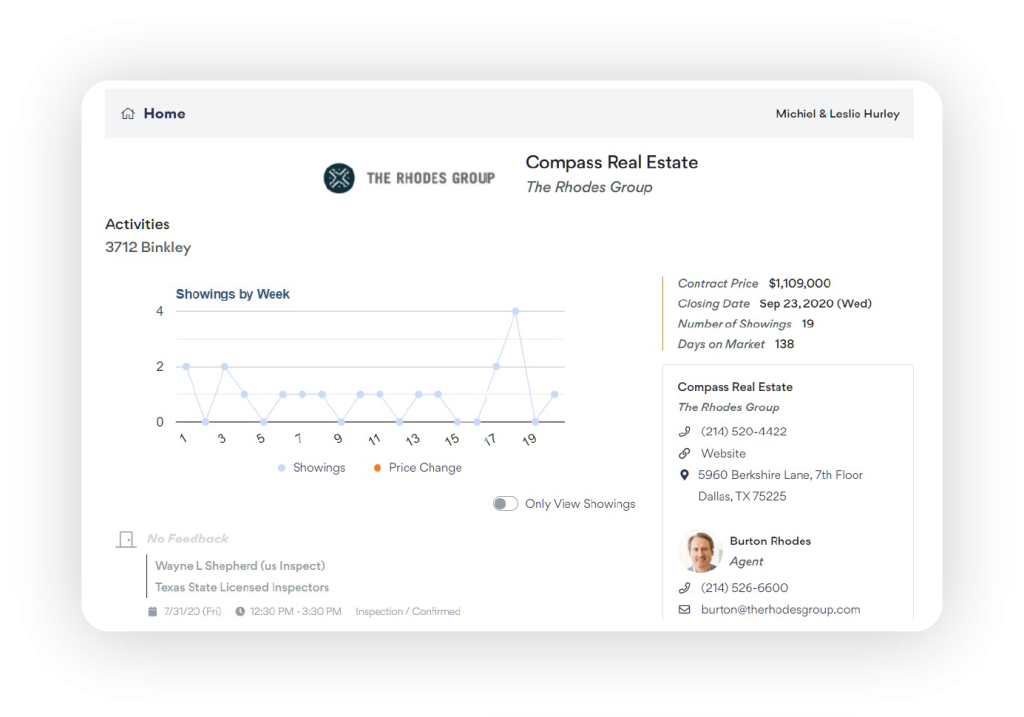This screenshot has height=717, width=1024.
Task: Open the Website link
Action: click(x=723, y=454)
